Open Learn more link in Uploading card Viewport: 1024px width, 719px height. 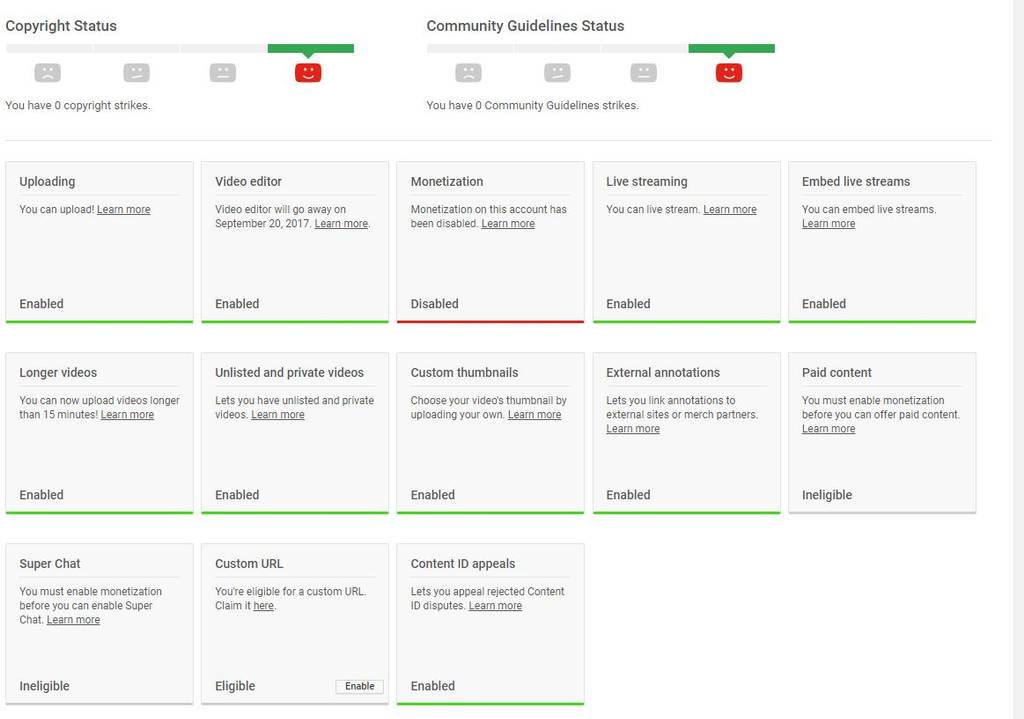124,210
